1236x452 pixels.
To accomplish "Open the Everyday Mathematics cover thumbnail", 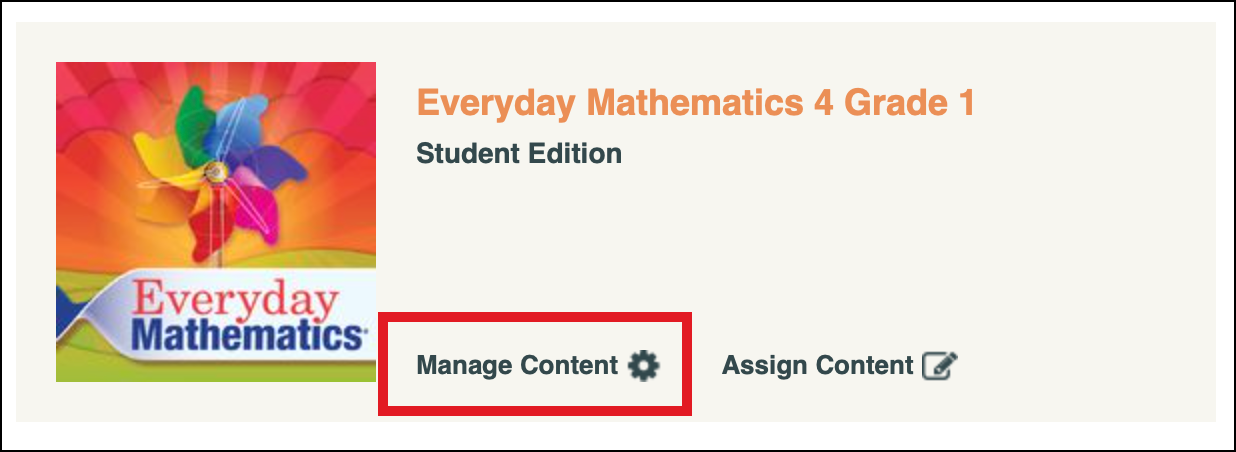I will (x=216, y=221).
